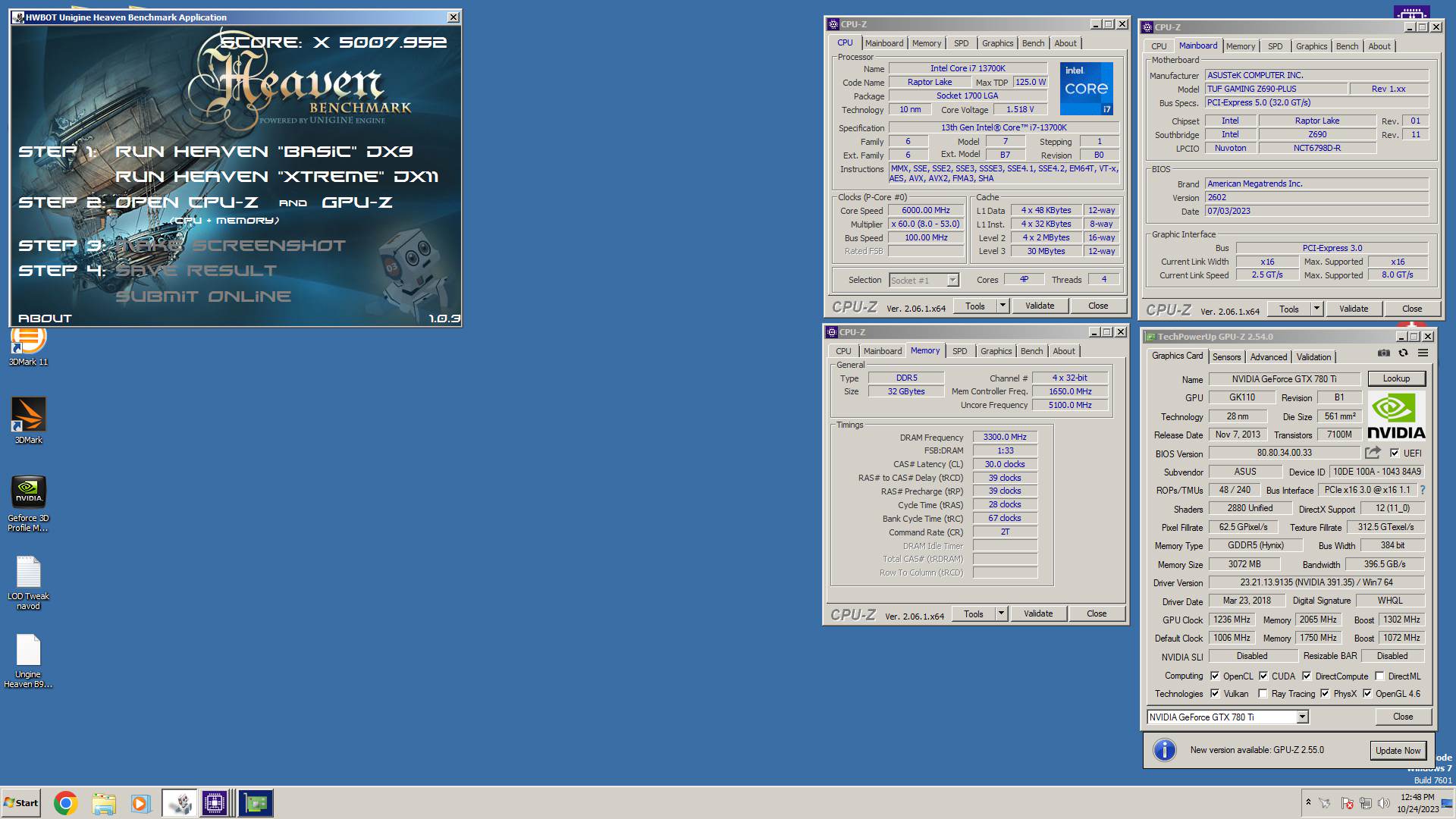Open the GPU-Z hamburger menu icon
Viewport: 1456px width, 819px height.
(x=1423, y=353)
